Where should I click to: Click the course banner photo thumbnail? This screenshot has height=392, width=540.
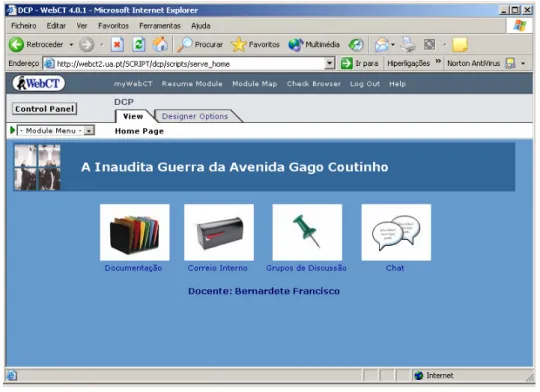(x=38, y=168)
